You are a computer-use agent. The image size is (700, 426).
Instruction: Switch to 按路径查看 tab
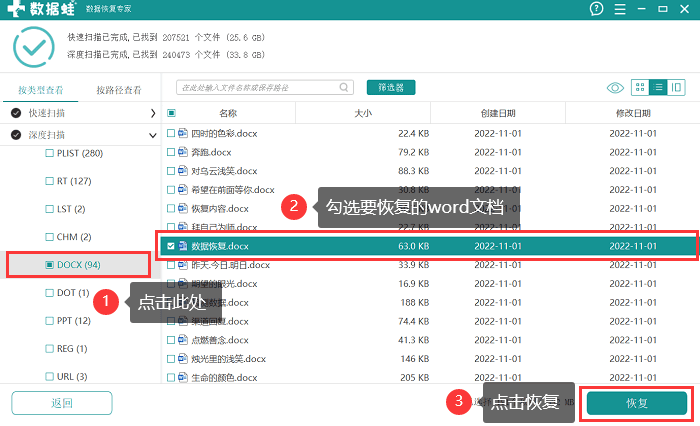(119, 90)
